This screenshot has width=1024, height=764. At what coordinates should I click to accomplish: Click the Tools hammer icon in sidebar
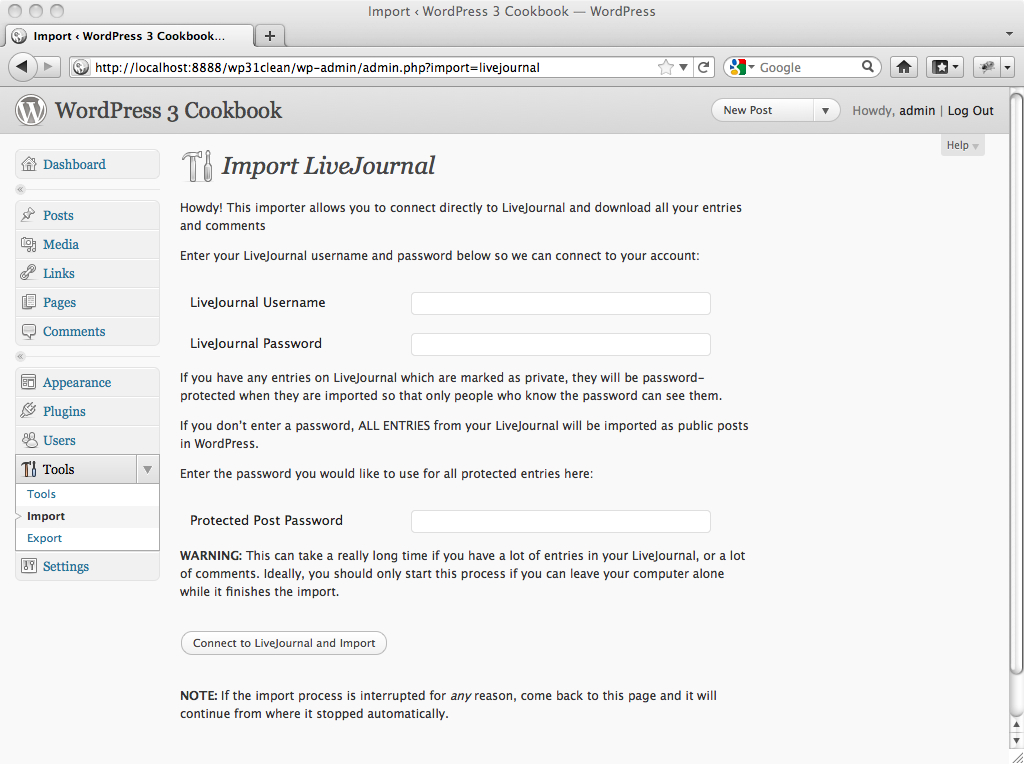pos(29,469)
